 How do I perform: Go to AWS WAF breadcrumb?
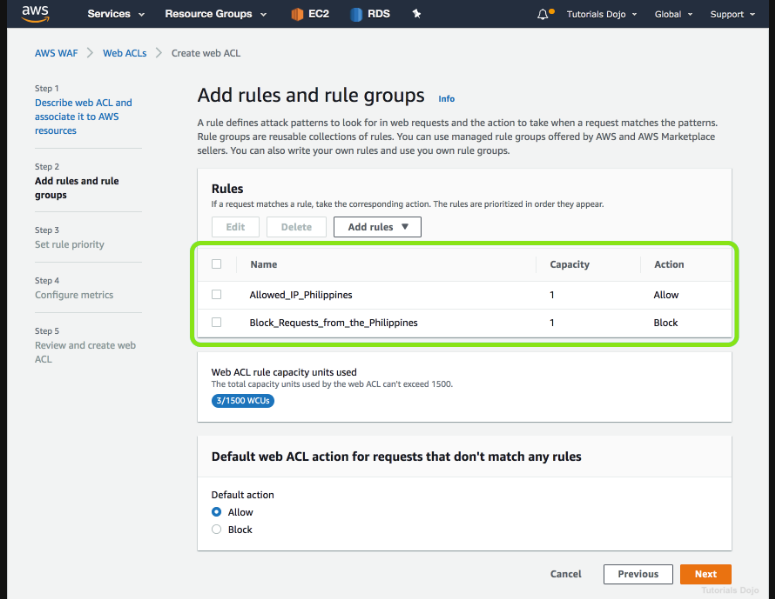56,53
